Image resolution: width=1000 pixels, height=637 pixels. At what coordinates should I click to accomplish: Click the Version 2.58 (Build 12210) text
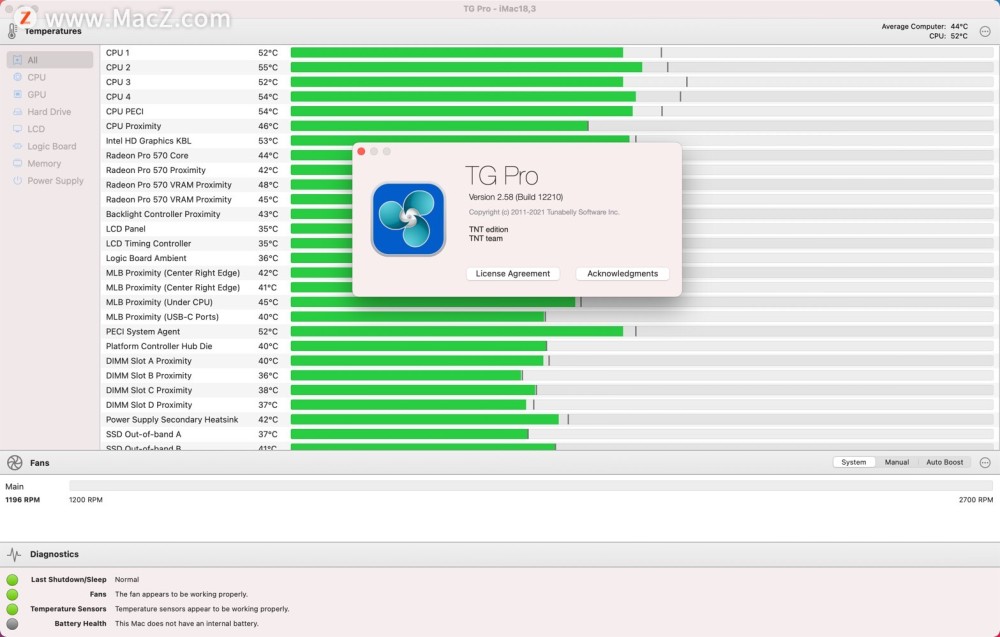(515, 197)
